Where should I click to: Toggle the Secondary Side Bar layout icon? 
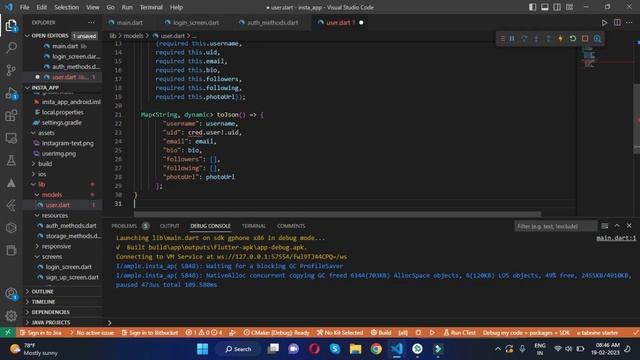(x=557, y=7)
